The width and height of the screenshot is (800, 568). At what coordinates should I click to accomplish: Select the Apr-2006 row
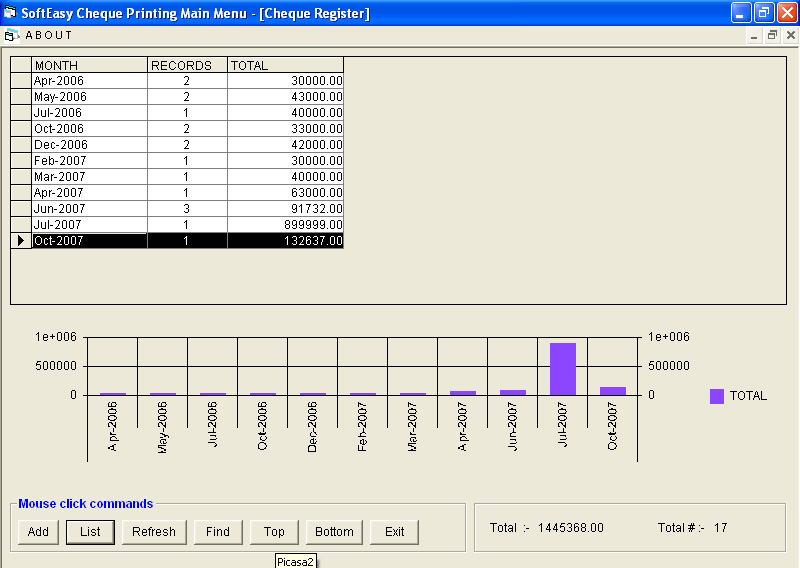[177, 81]
